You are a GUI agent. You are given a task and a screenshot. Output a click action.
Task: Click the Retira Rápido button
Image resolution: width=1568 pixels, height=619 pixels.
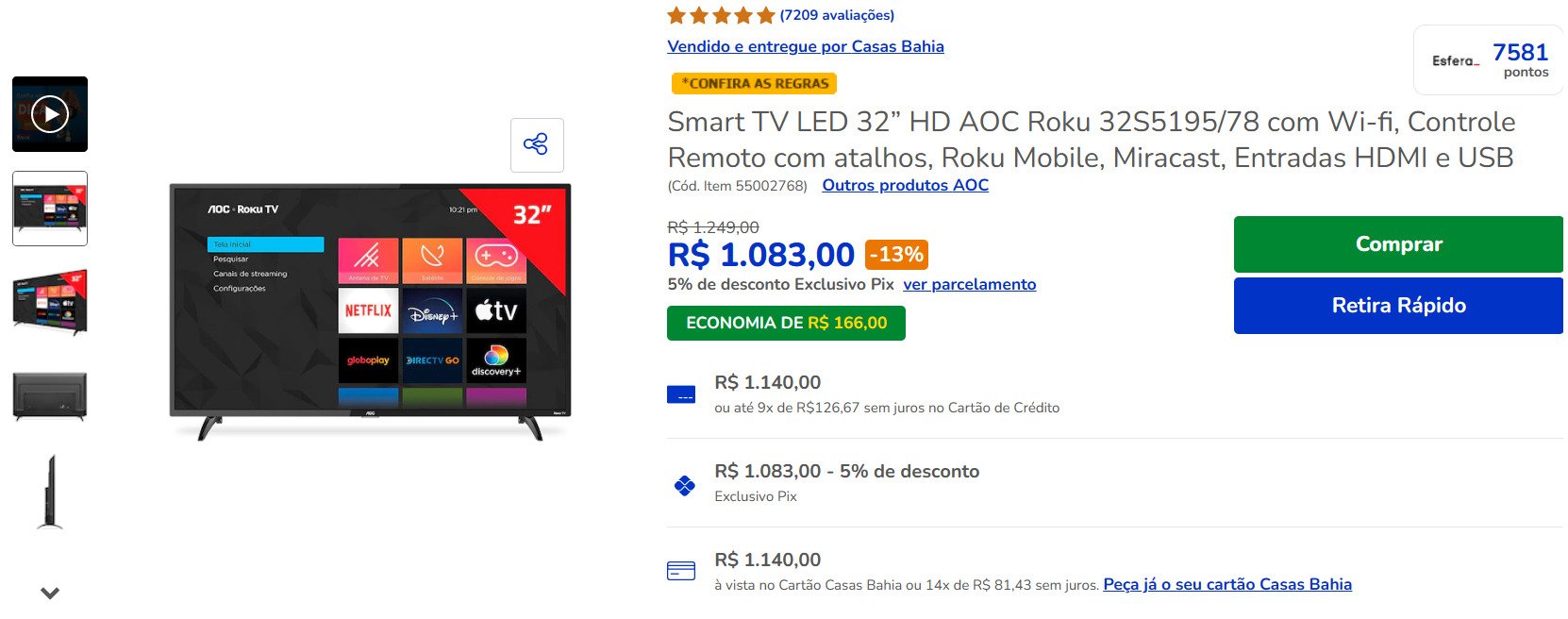1398,305
